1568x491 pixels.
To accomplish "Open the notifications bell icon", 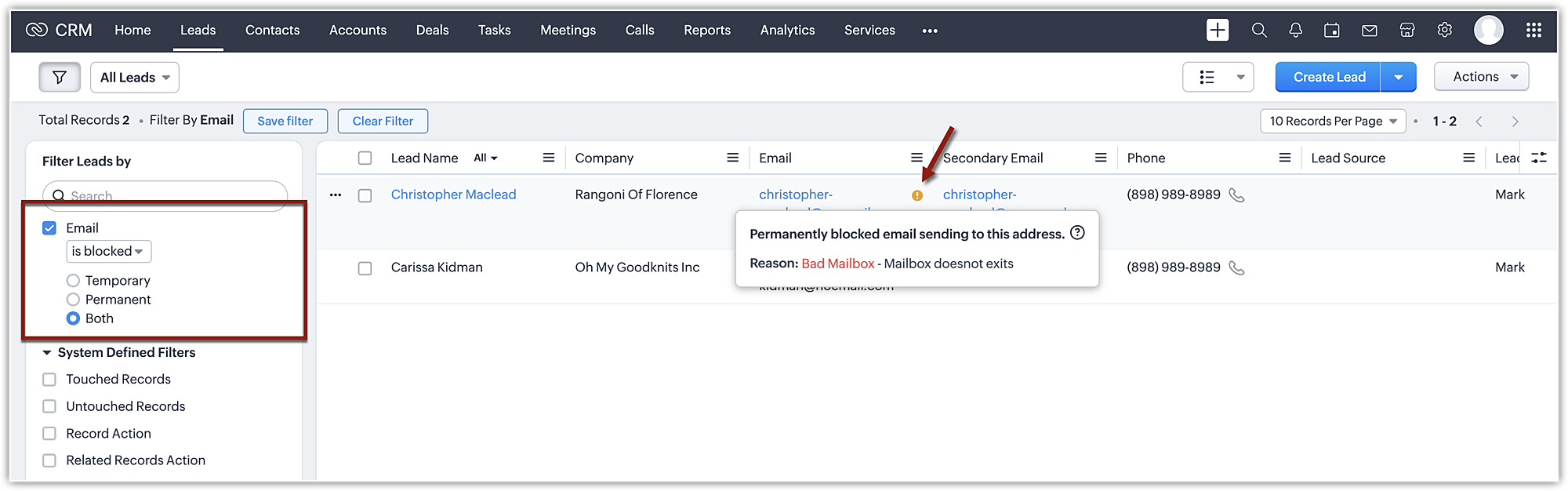I will (x=1295, y=30).
